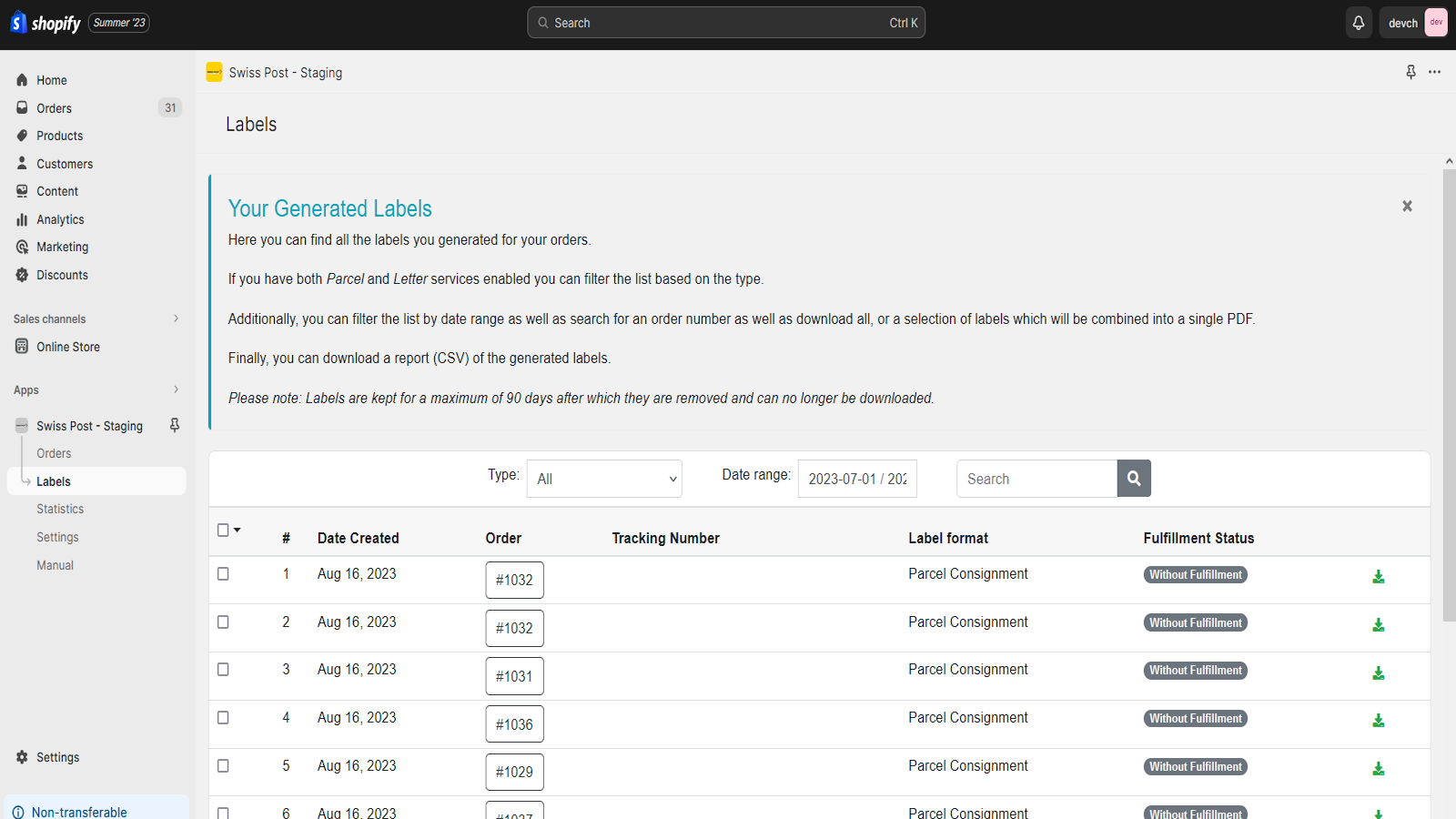The height and width of the screenshot is (819, 1456).
Task: Check the checkbox for row 1
Action: tap(223, 574)
